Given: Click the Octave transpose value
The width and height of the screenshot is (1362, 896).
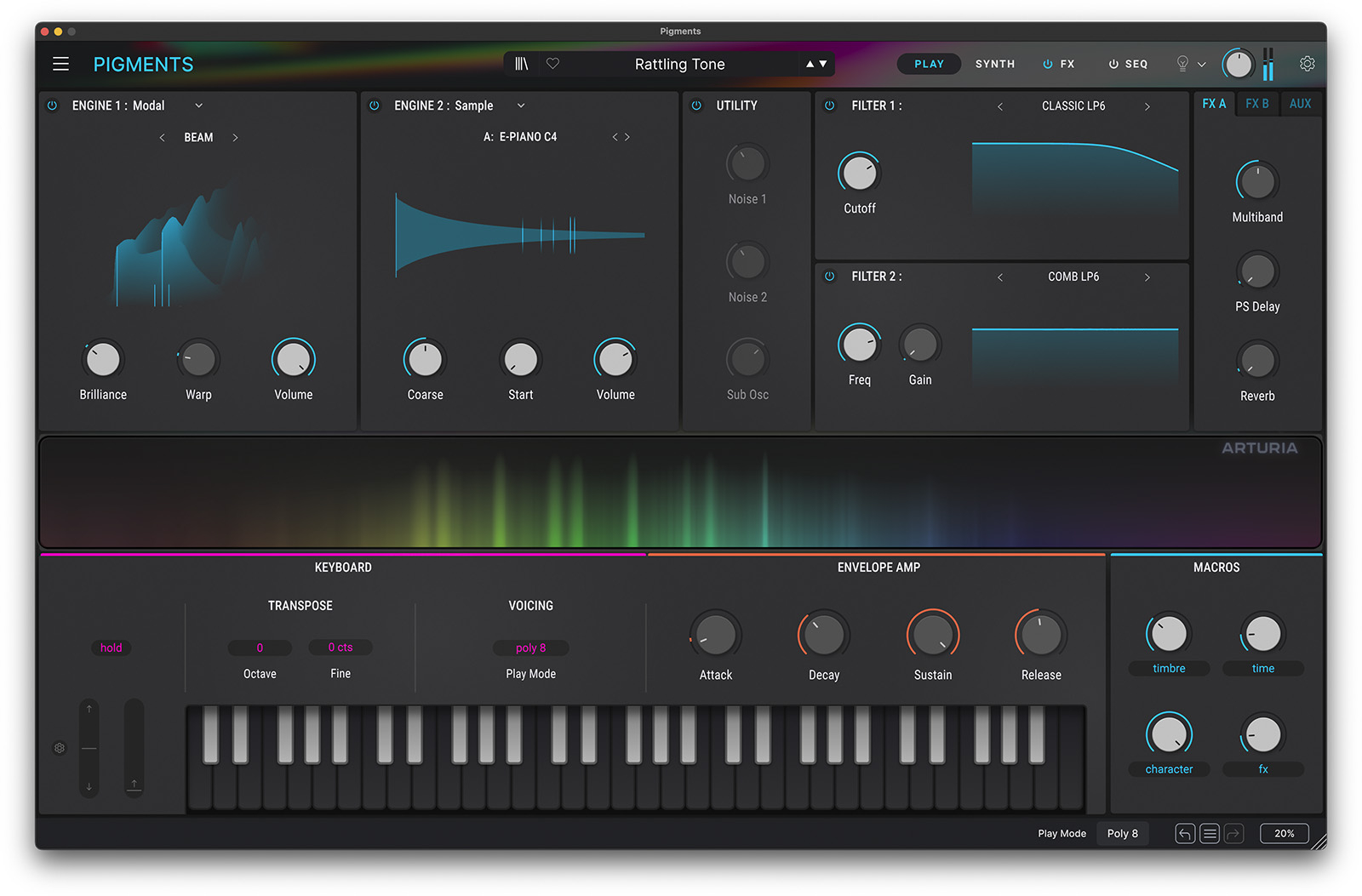Looking at the screenshot, I should point(260,648).
